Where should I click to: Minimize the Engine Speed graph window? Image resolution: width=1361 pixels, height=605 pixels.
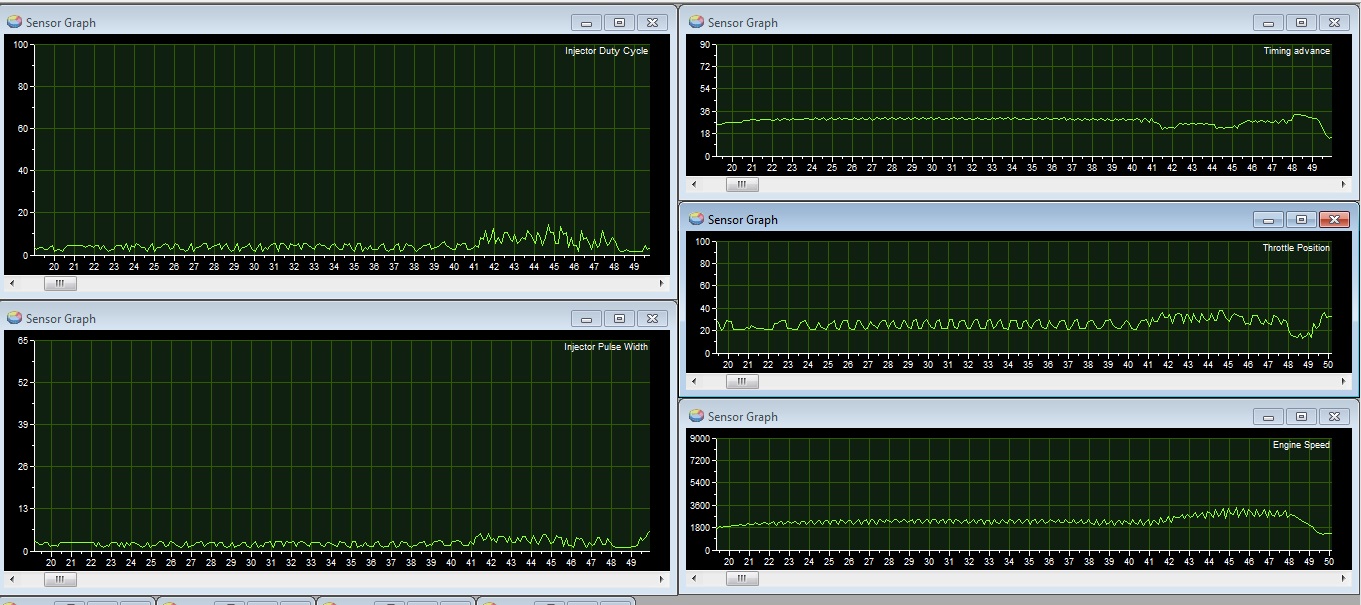pos(1268,416)
